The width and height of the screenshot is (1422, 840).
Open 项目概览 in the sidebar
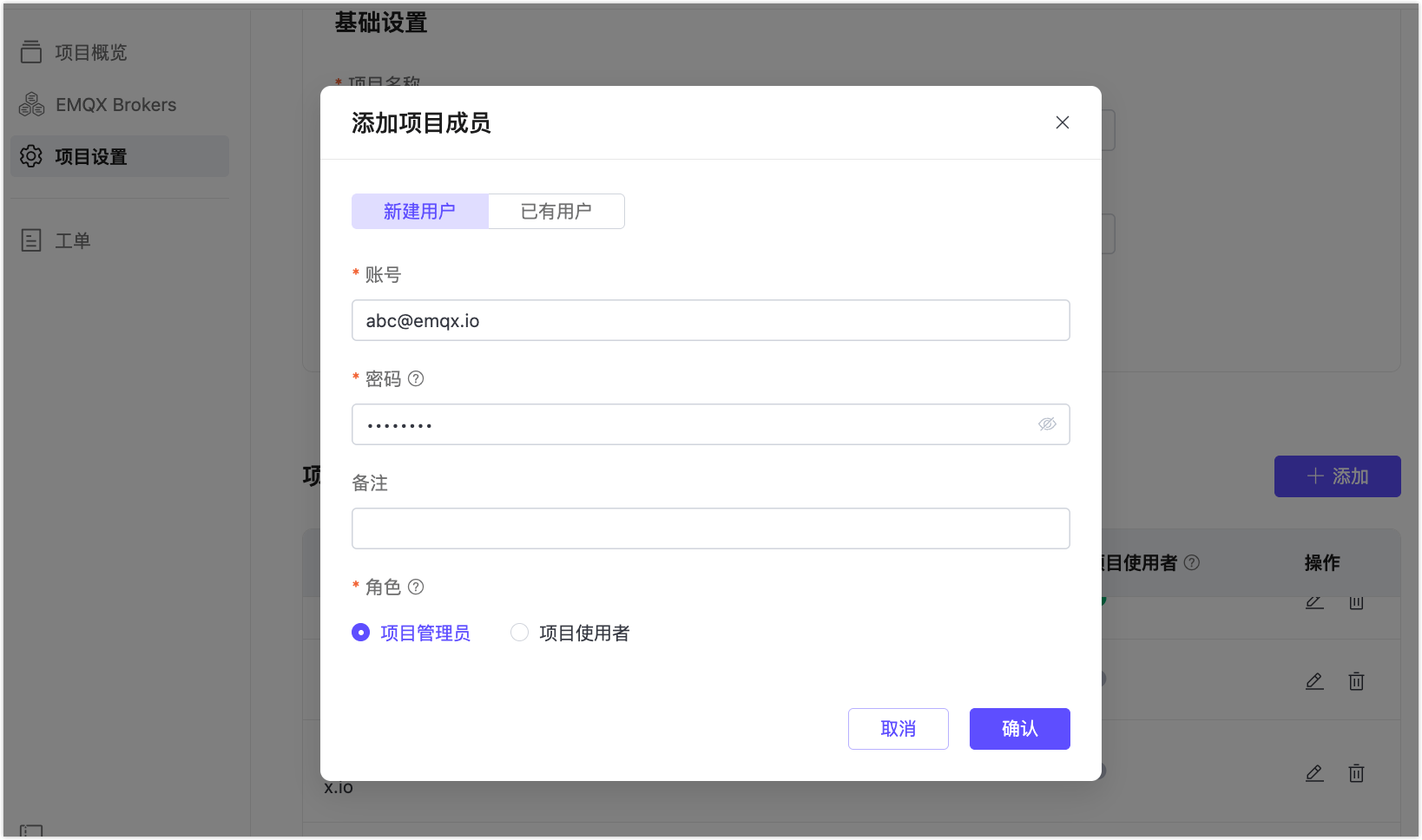coord(90,53)
